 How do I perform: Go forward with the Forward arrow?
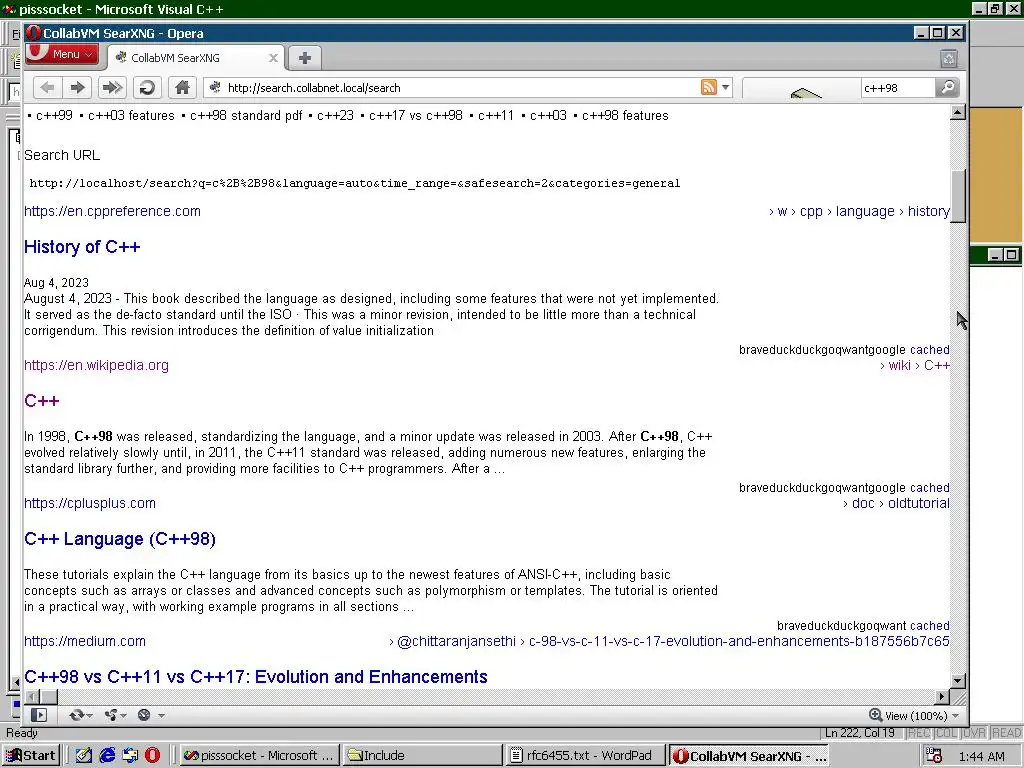[78, 88]
